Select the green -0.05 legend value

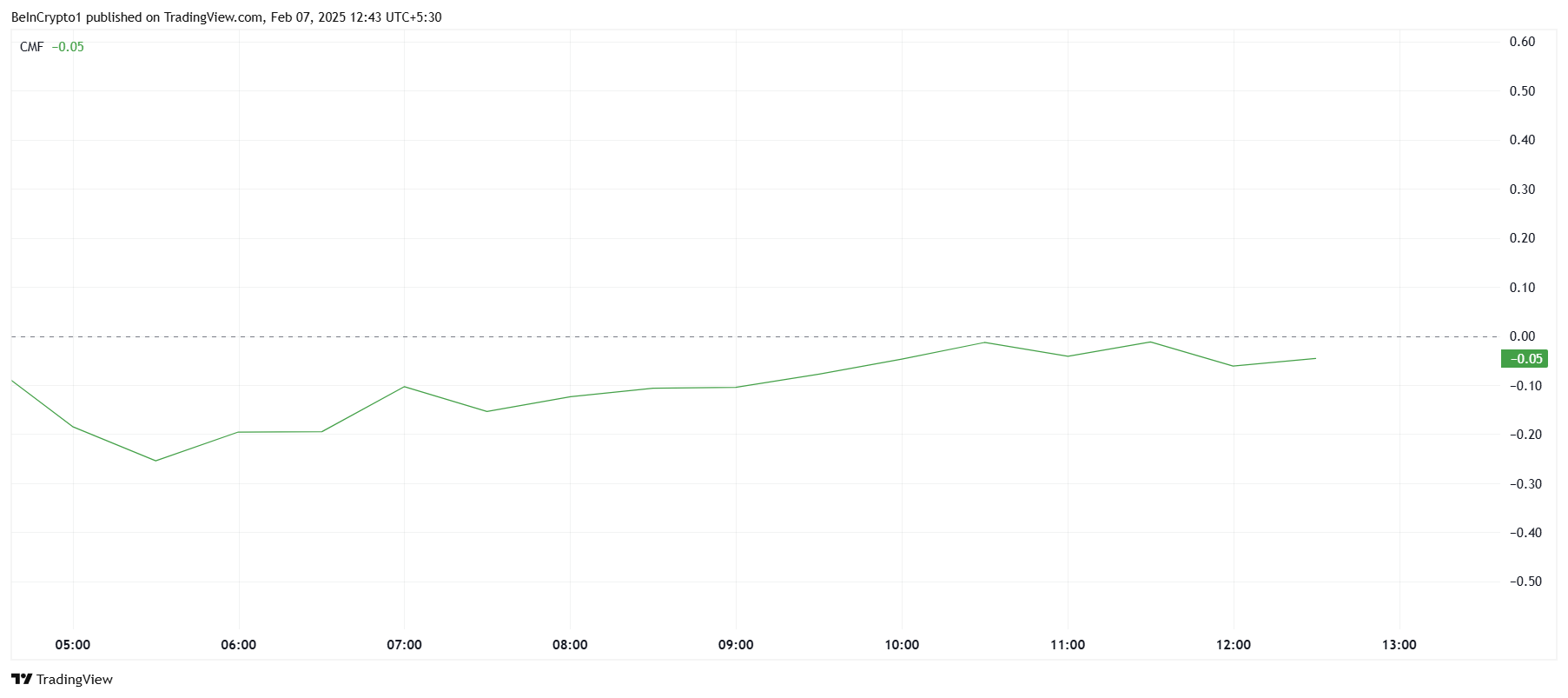coord(68,47)
